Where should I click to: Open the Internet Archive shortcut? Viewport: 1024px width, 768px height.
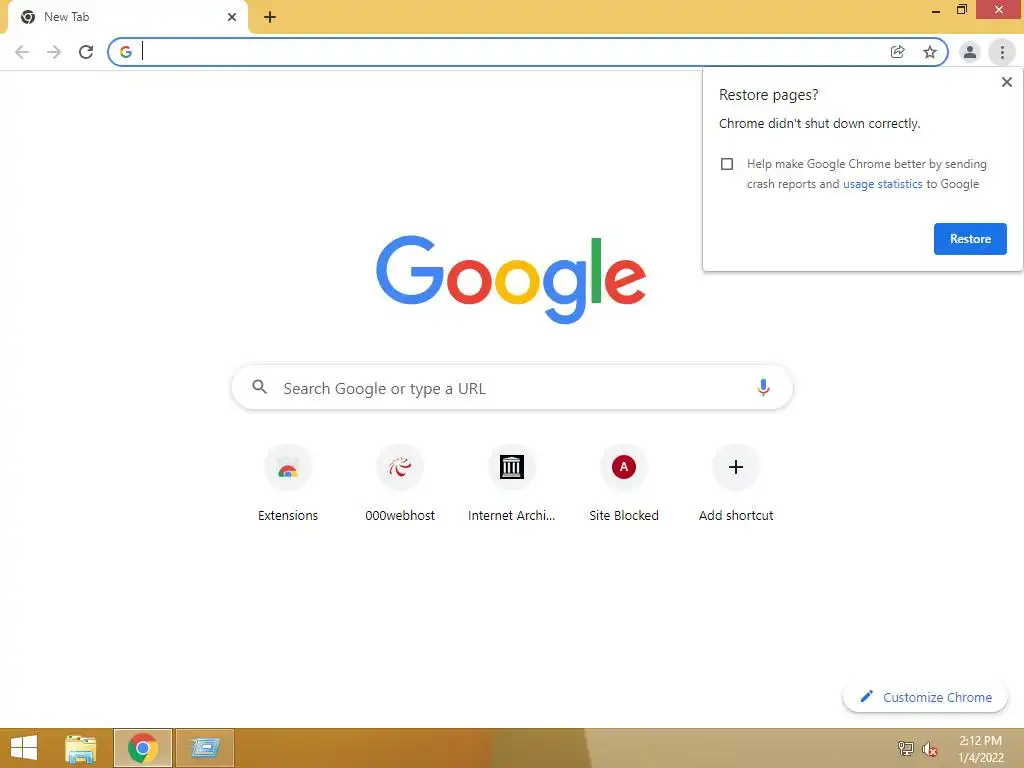(511, 483)
